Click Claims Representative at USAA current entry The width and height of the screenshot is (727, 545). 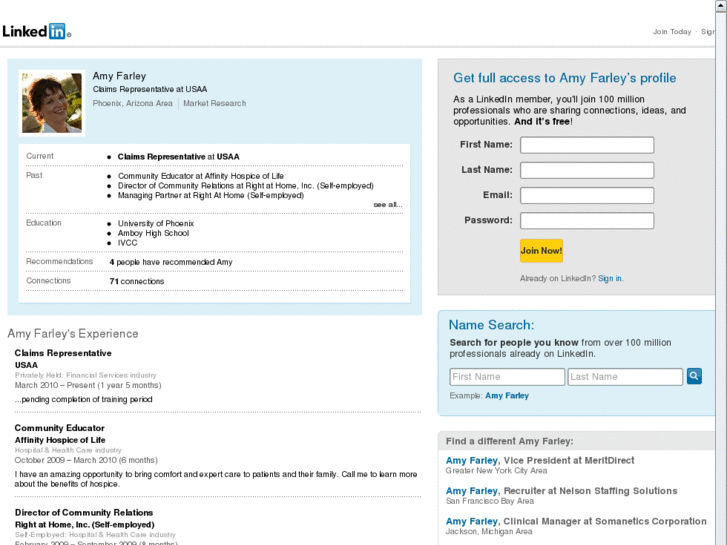pos(179,157)
